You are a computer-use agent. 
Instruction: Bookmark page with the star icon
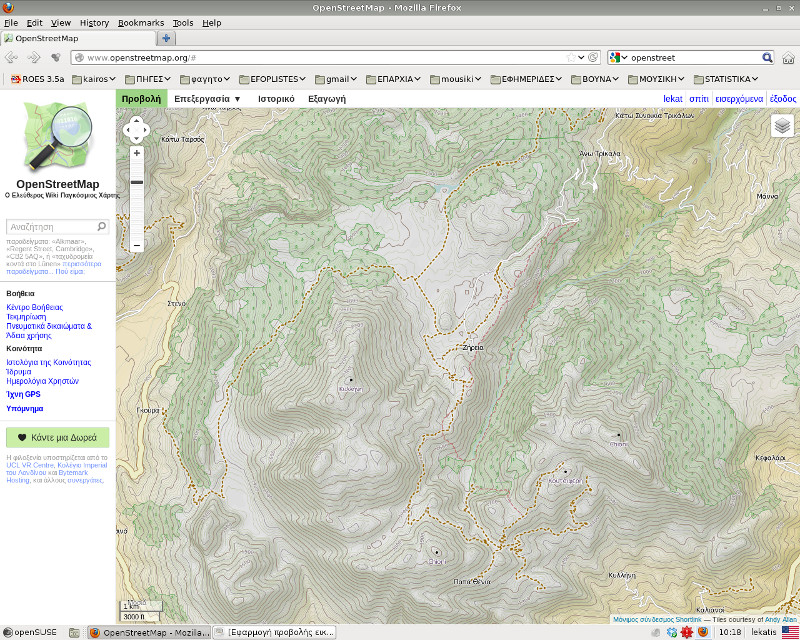tap(571, 58)
